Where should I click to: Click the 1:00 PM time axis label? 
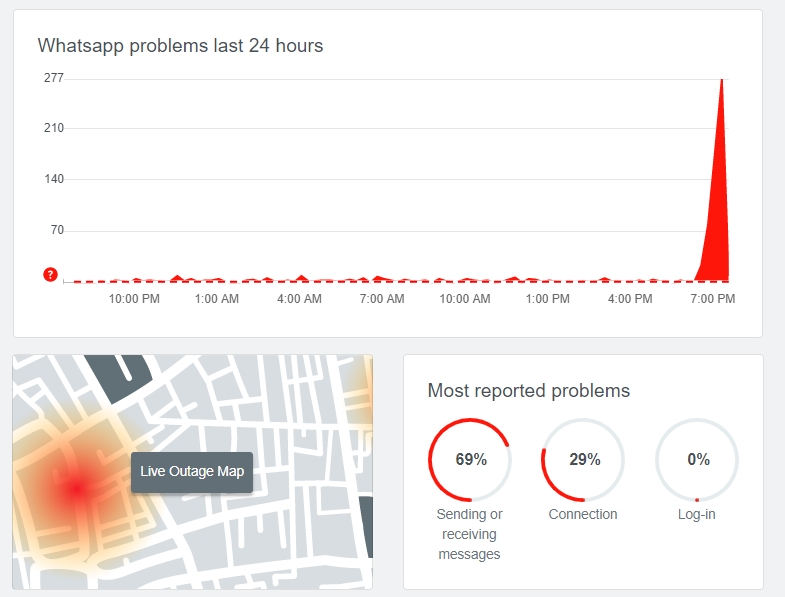click(547, 299)
